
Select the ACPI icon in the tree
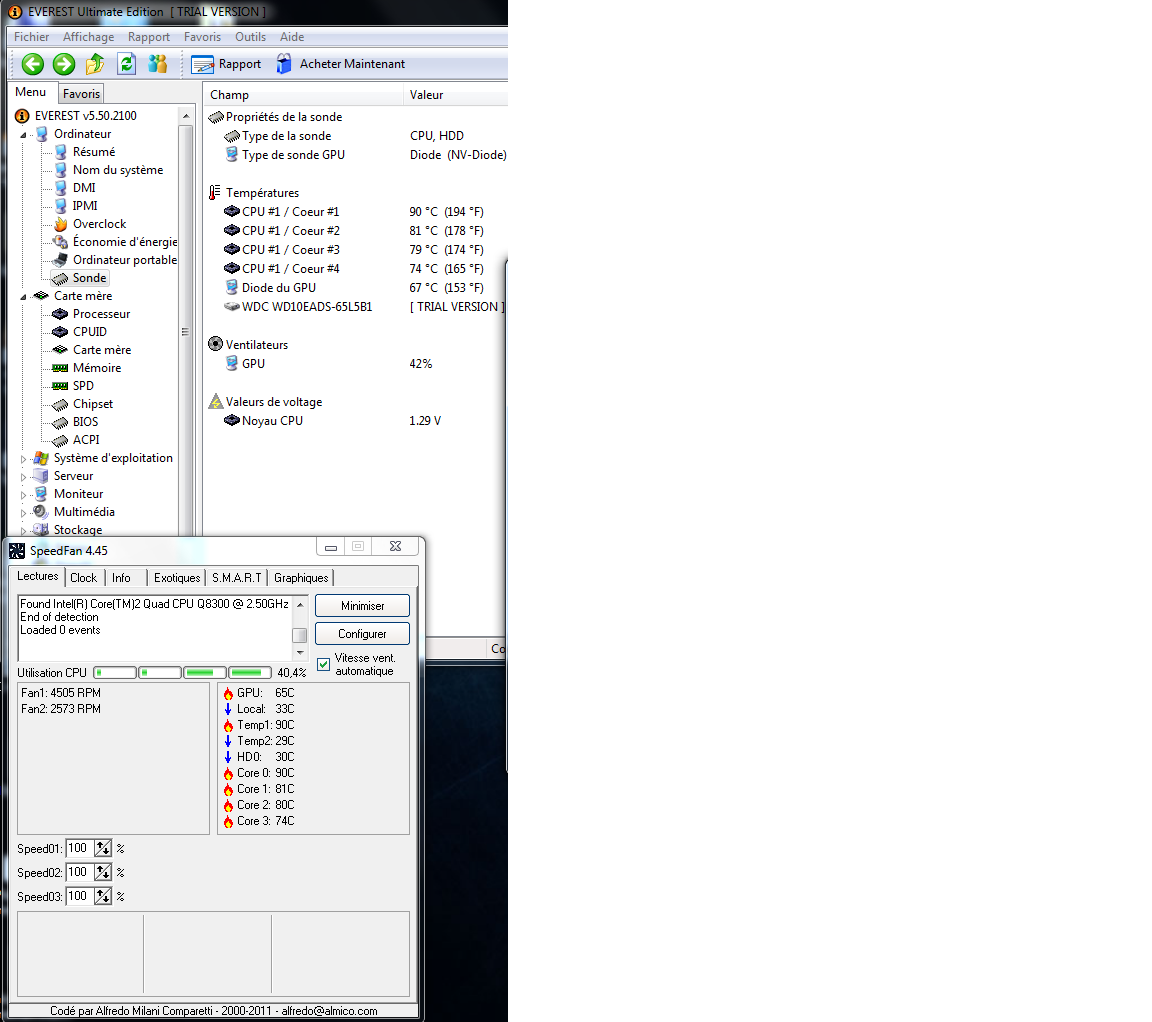(x=60, y=440)
